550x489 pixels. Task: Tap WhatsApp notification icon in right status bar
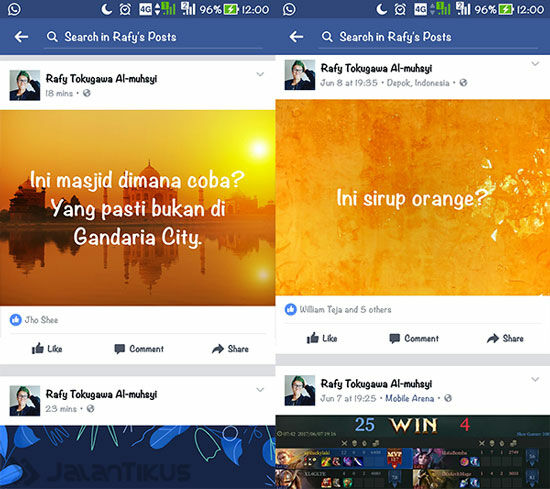(x=289, y=9)
